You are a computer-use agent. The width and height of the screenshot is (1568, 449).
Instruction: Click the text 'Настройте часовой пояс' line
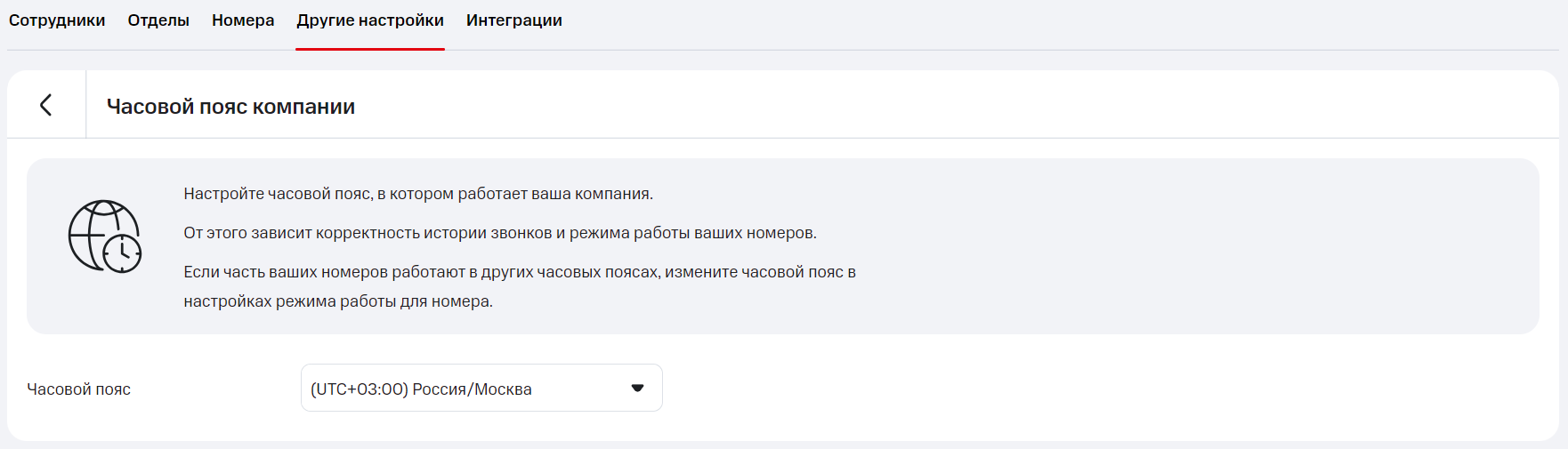[418, 194]
